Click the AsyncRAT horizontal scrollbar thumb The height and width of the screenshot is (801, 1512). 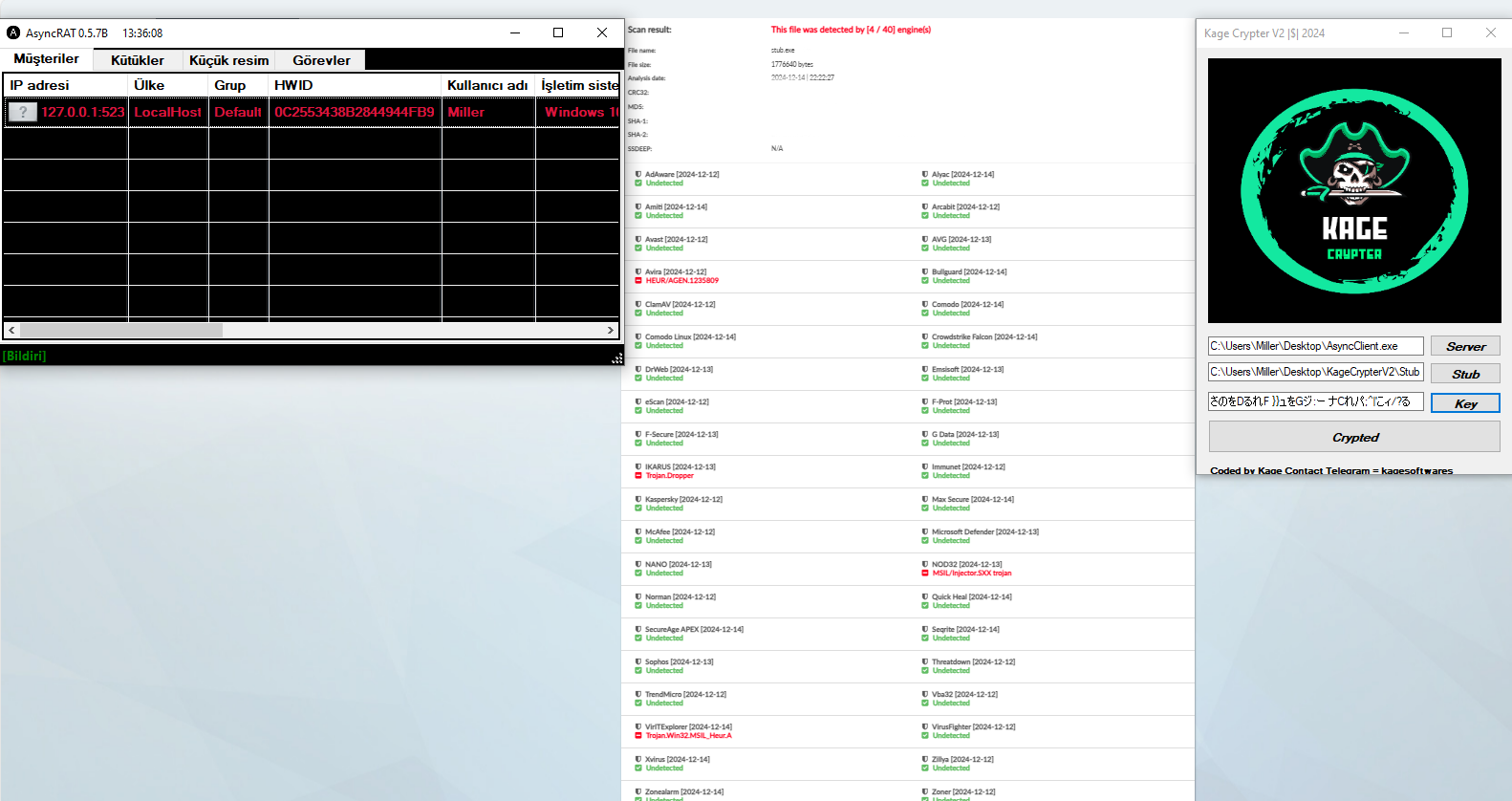[x=120, y=330]
